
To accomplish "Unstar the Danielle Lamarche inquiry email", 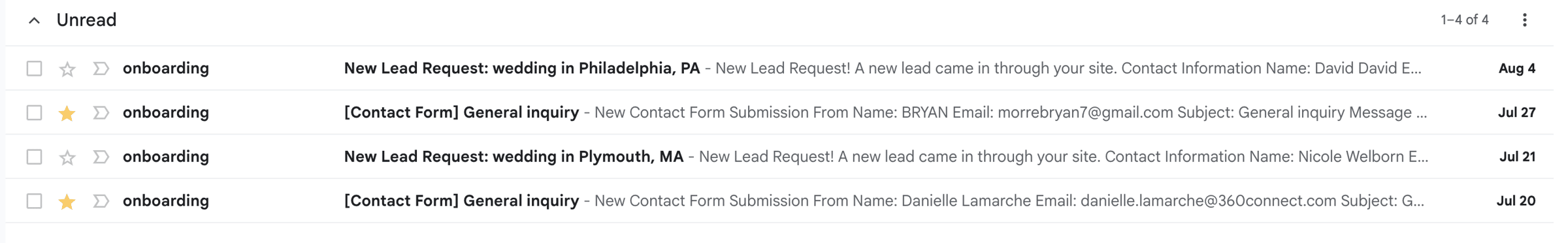I will coord(67,201).
